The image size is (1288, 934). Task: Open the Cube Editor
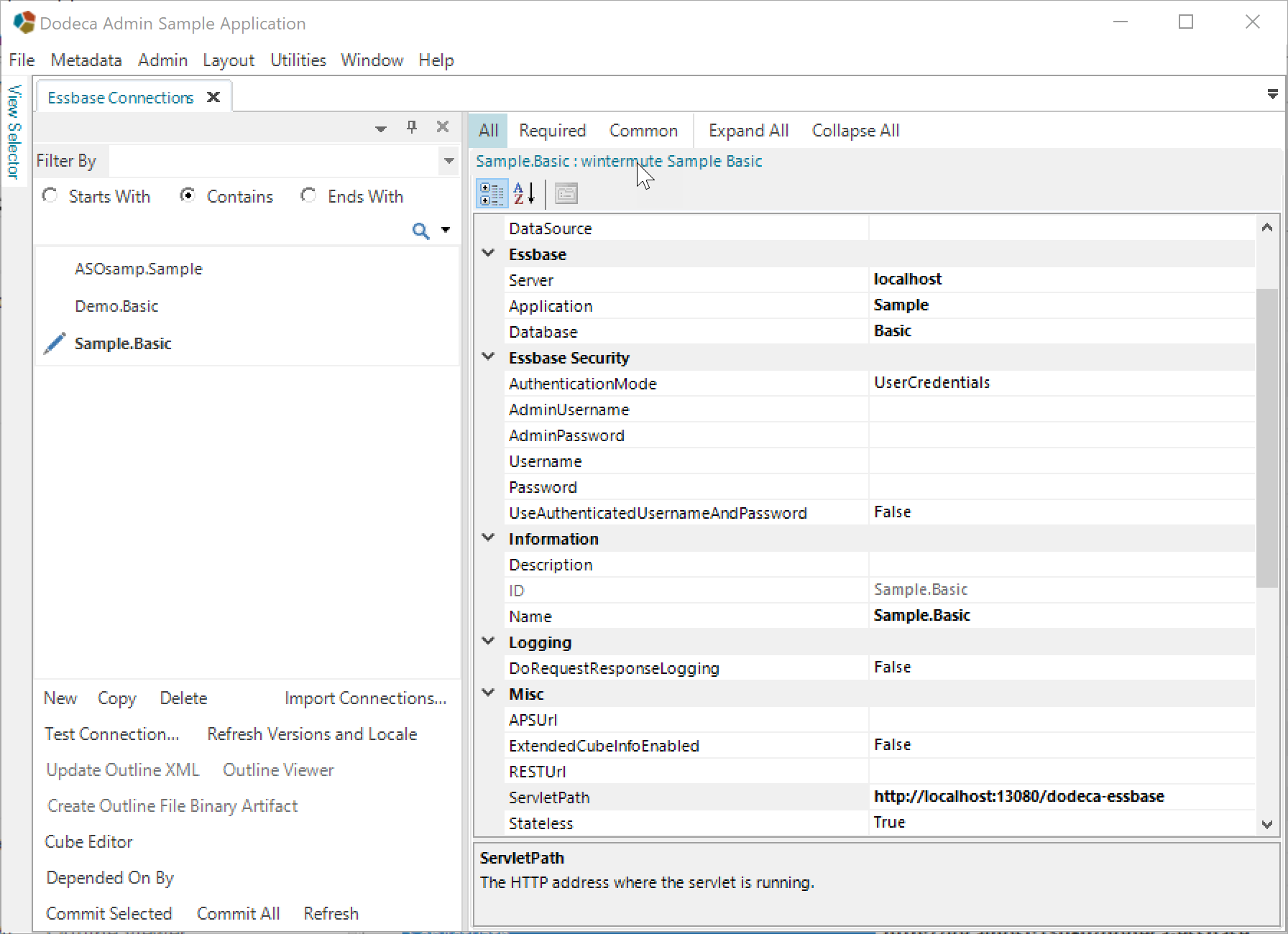[x=88, y=842]
